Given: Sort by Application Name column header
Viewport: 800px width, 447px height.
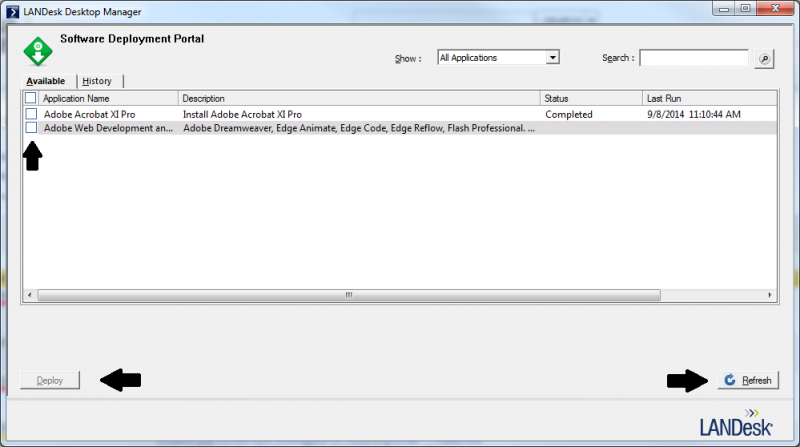Looking at the screenshot, I should (x=108, y=98).
